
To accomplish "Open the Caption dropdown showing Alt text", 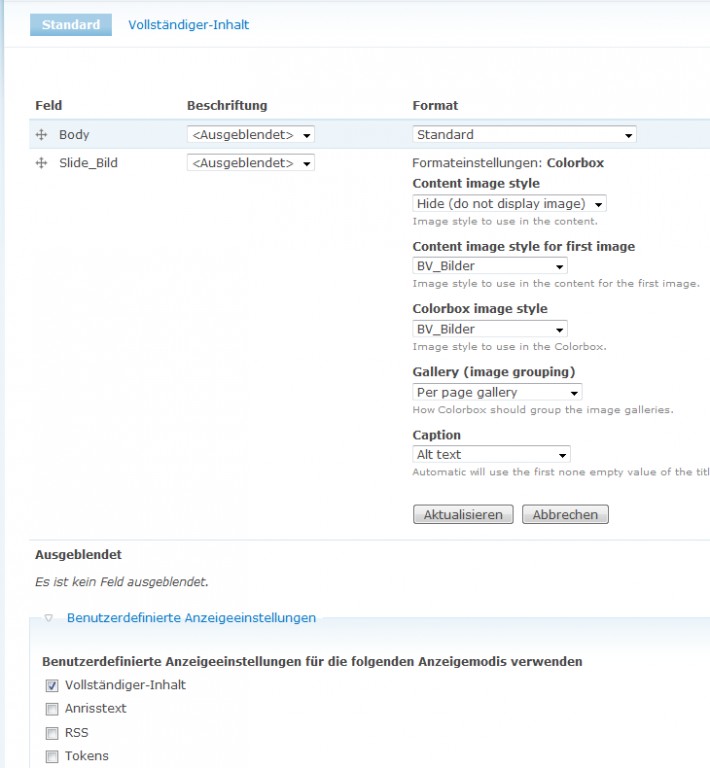I will (491, 455).
